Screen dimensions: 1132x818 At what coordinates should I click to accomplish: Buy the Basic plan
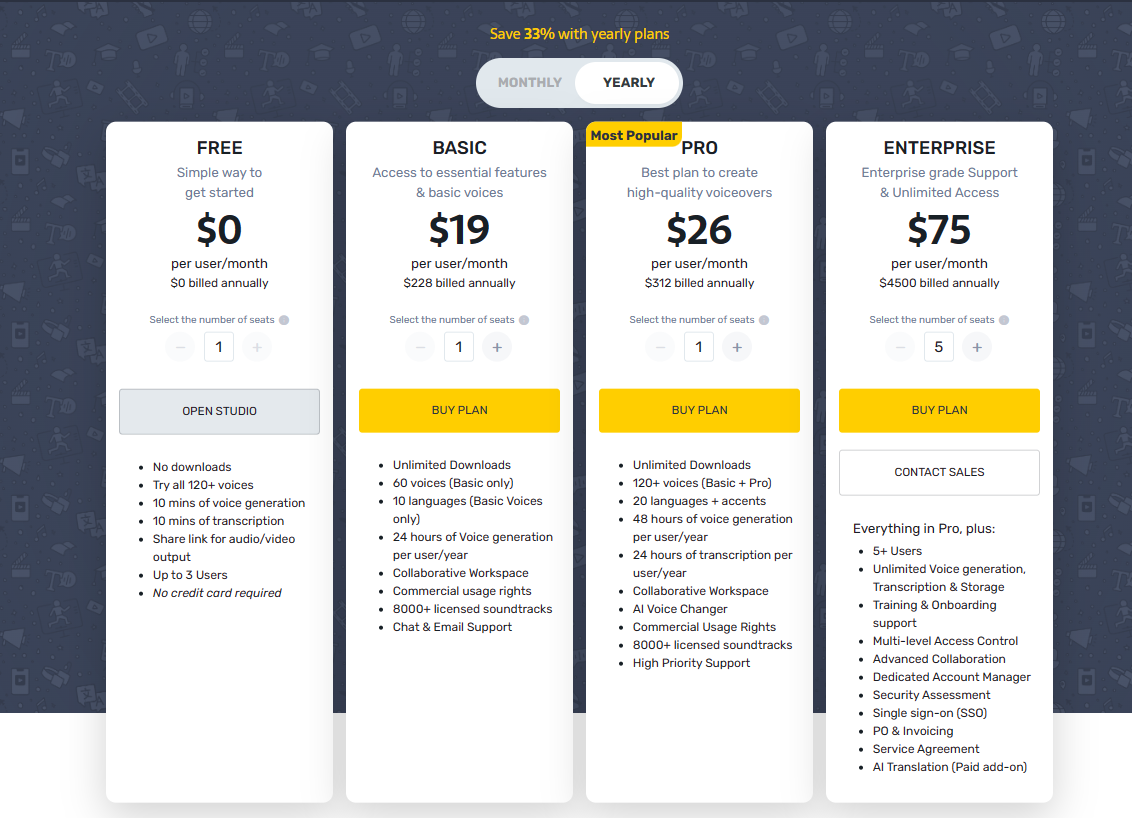pos(459,410)
